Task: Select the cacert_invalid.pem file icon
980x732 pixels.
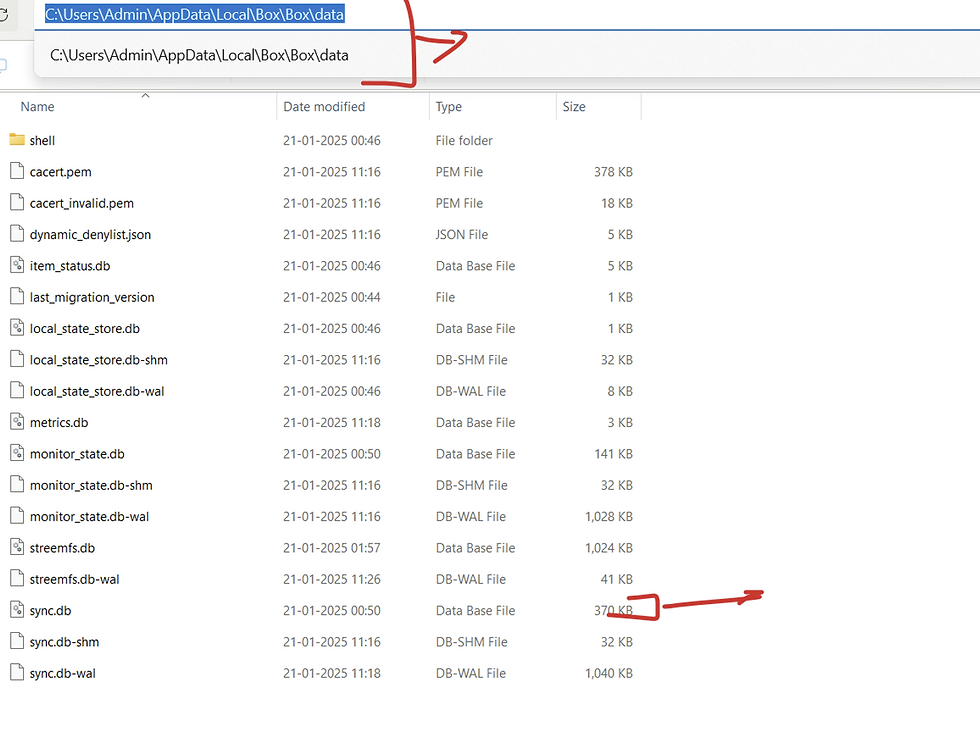Action: pos(17,203)
